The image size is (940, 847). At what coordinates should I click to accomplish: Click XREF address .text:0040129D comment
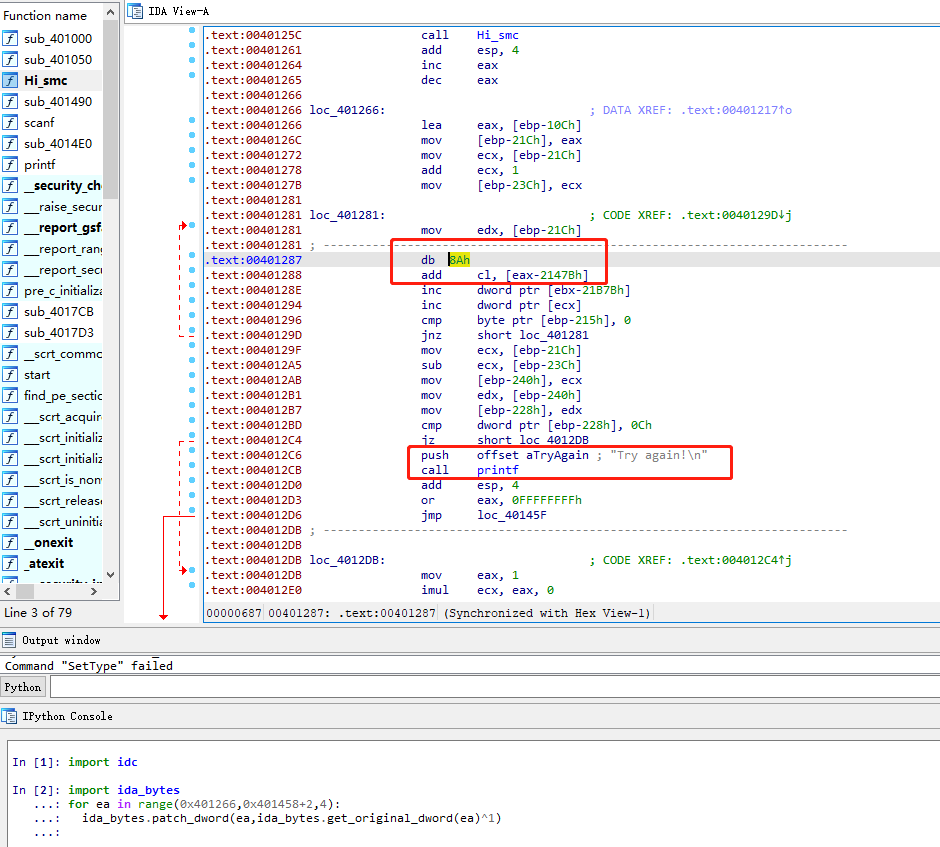736,215
